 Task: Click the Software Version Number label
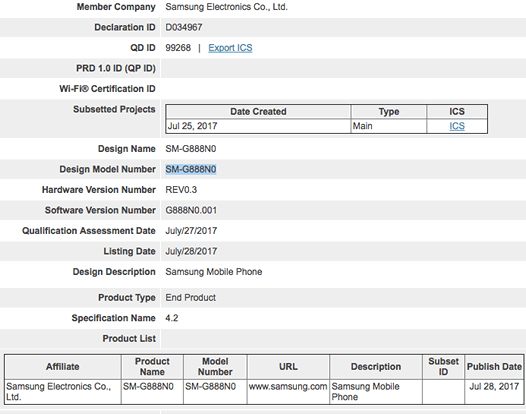(100, 210)
